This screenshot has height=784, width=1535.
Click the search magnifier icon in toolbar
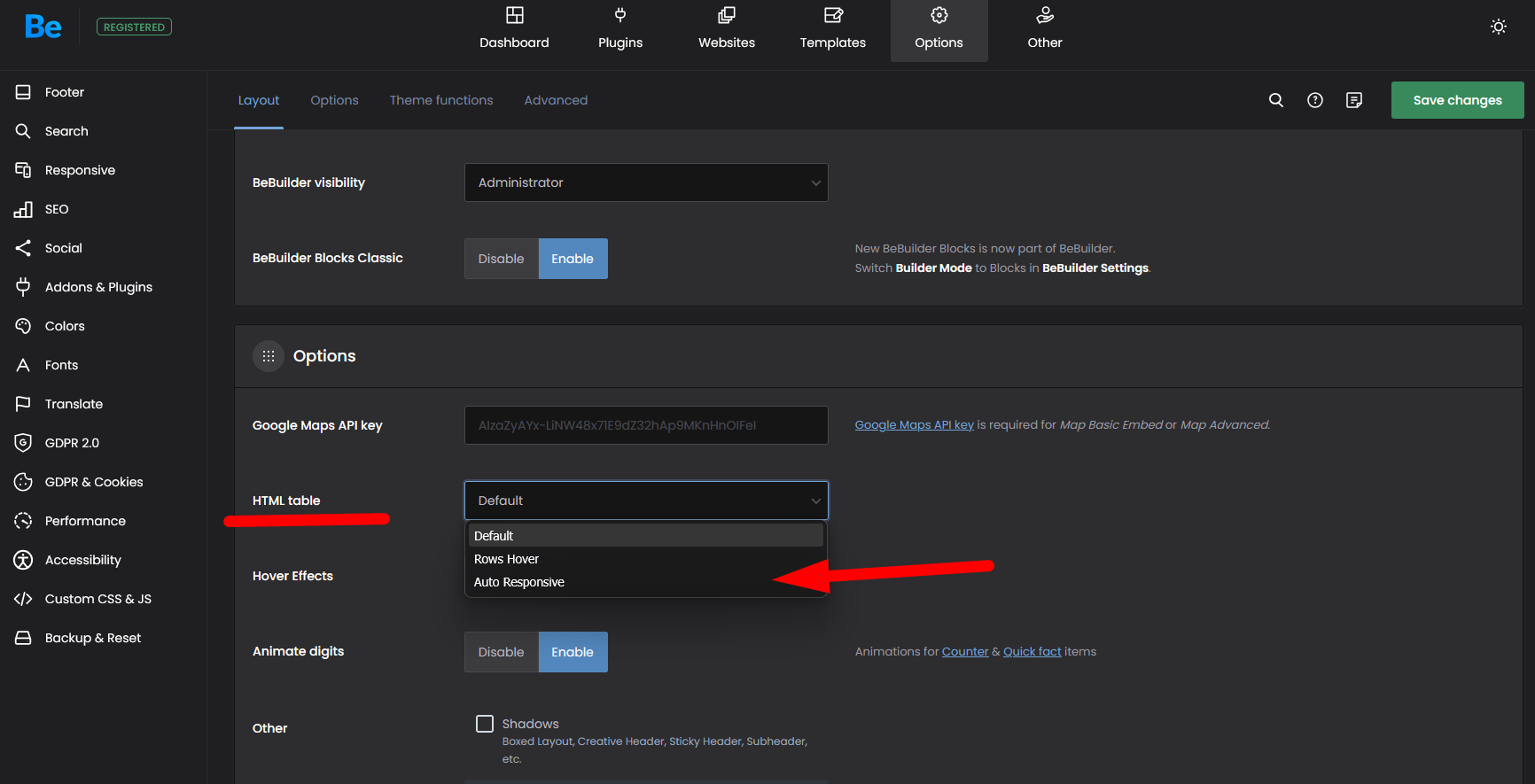point(1275,100)
